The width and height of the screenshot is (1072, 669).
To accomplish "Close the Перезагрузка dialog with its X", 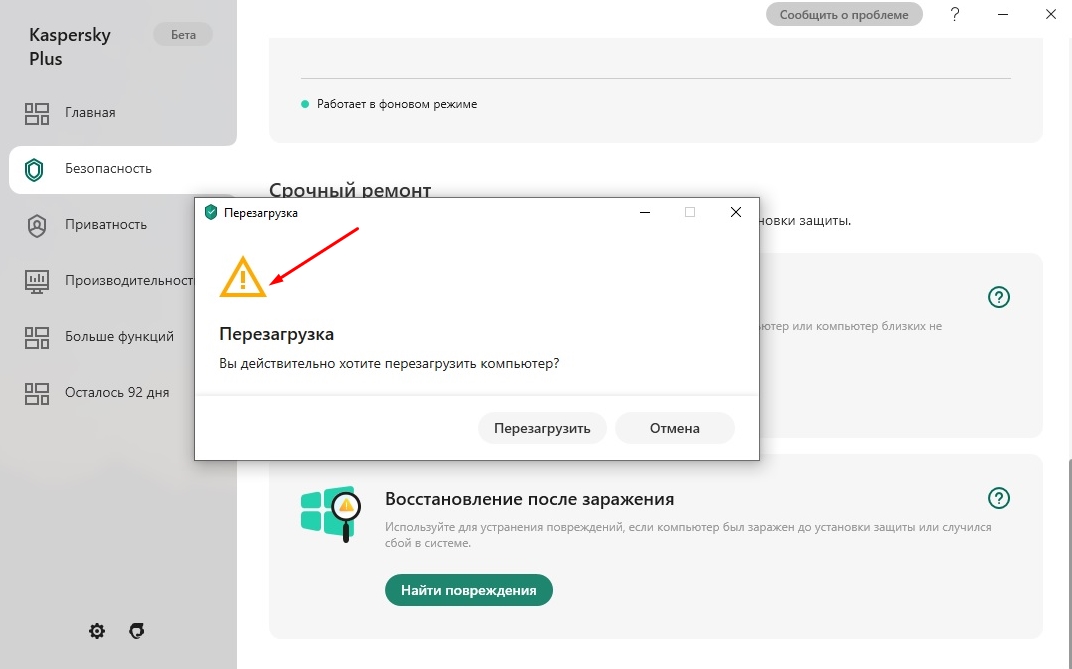I will (x=736, y=213).
